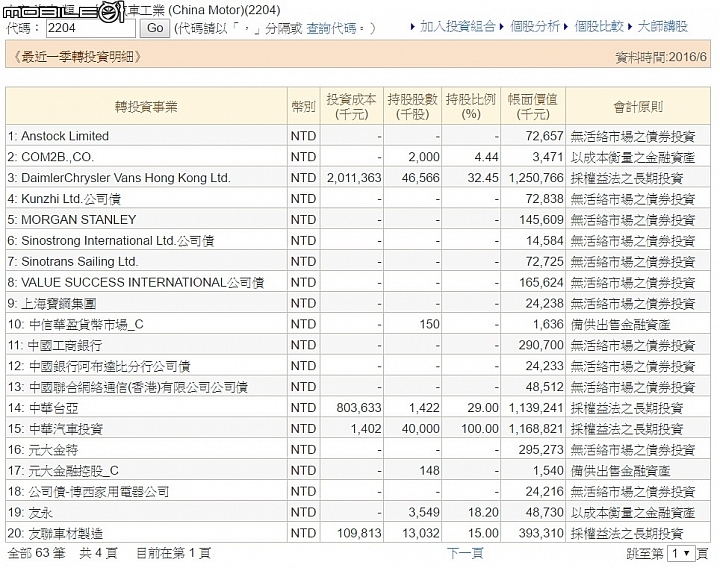
Task: Select row 19: 友永
Action: (358, 512)
